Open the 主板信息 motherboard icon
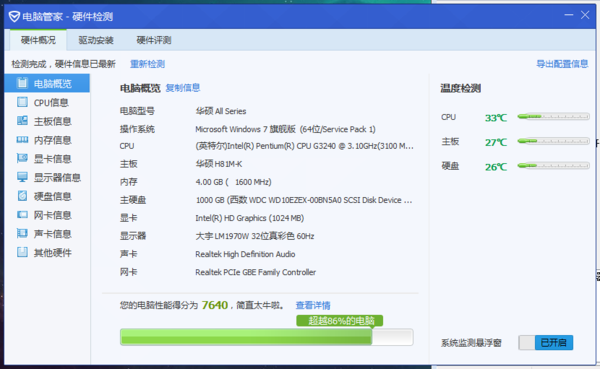The width and height of the screenshot is (600, 369). coord(23,121)
